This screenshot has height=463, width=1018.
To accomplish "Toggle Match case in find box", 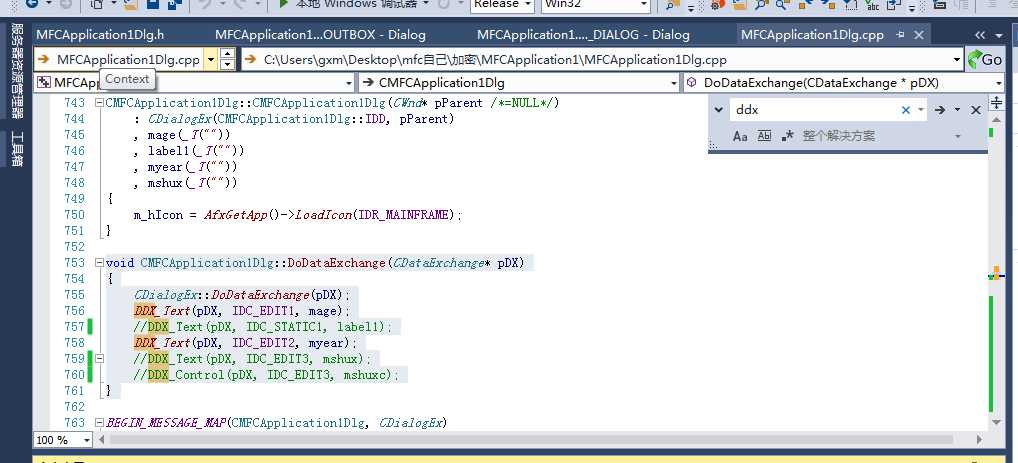I will click(x=739, y=136).
